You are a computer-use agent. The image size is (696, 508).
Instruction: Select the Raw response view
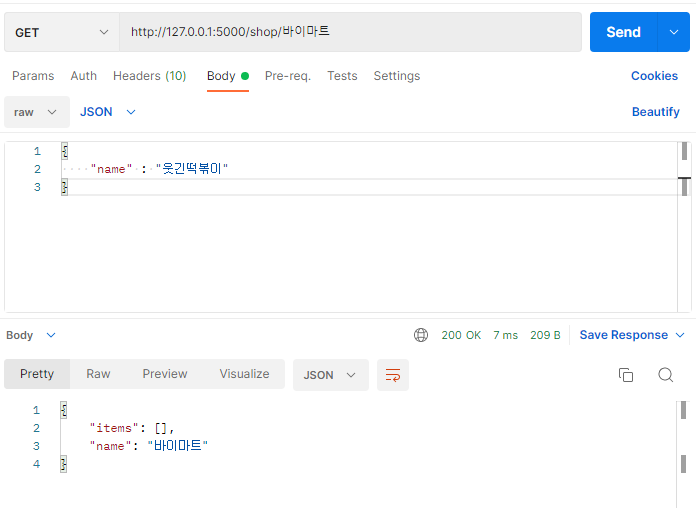[x=98, y=374]
